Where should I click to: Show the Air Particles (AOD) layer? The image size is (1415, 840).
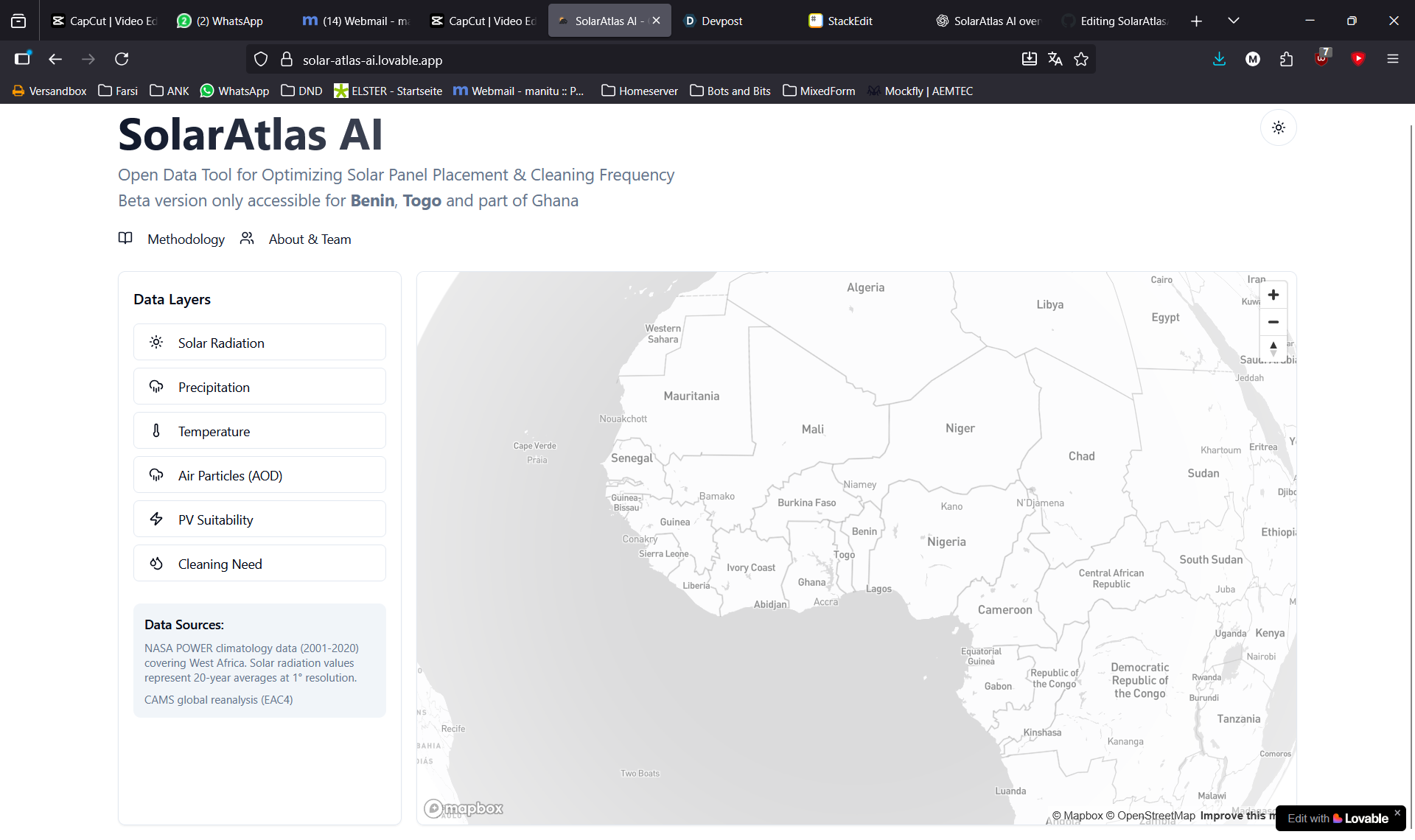pos(259,475)
